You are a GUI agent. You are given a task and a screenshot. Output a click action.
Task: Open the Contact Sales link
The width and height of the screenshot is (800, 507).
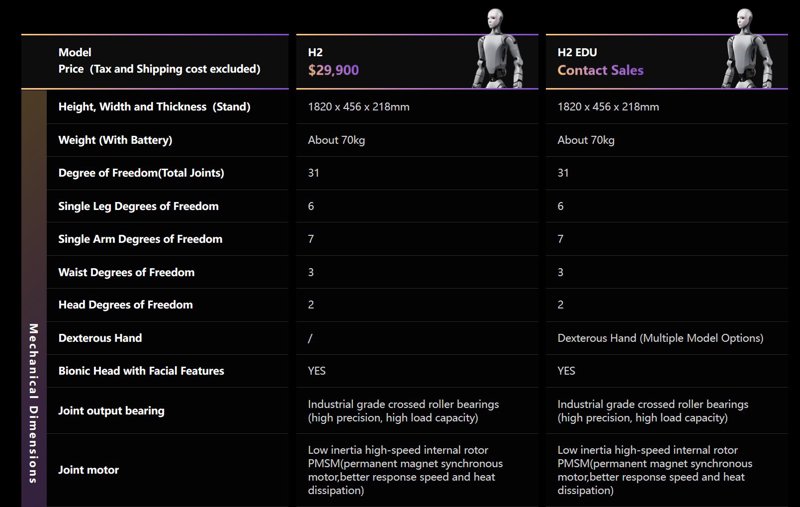(600, 70)
